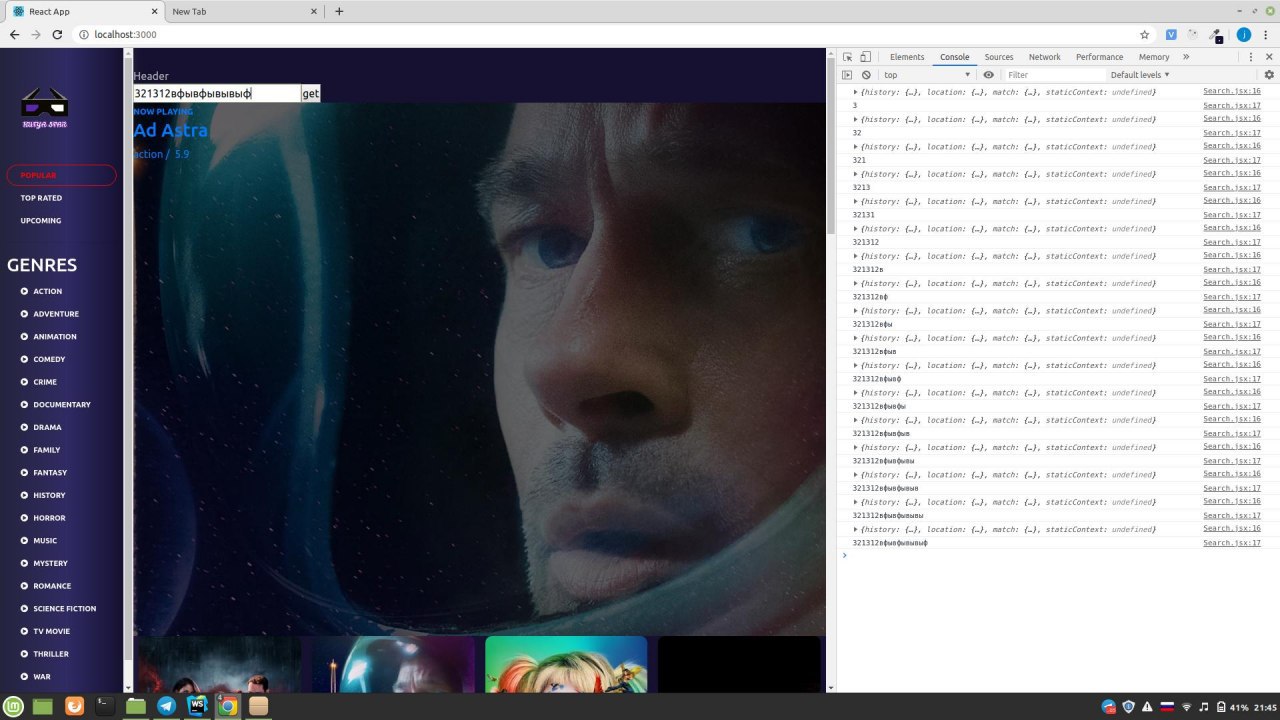Open last Search.jsx:17 source link
Screen dimensions: 1280x720
[x=1232, y=543]
